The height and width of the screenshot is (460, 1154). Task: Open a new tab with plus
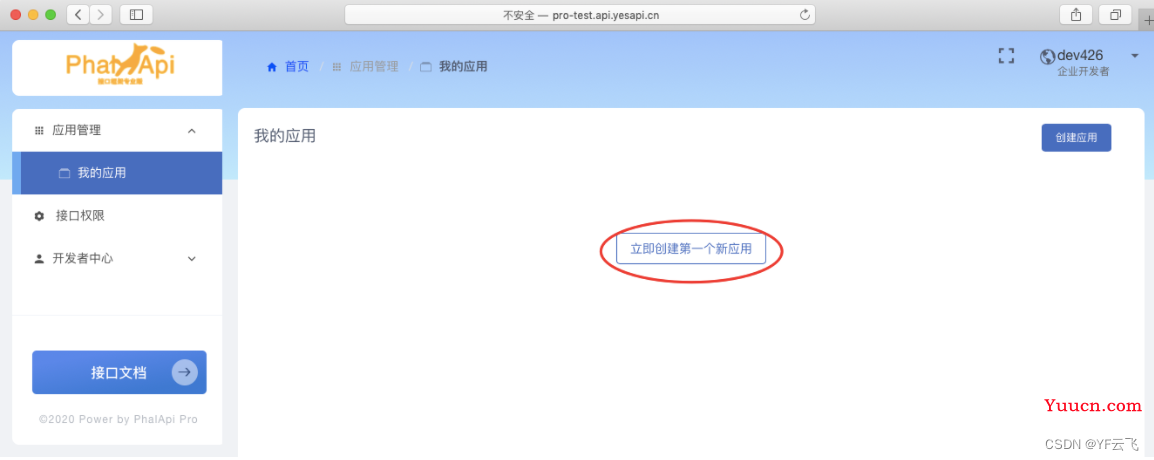(1147, 21)
